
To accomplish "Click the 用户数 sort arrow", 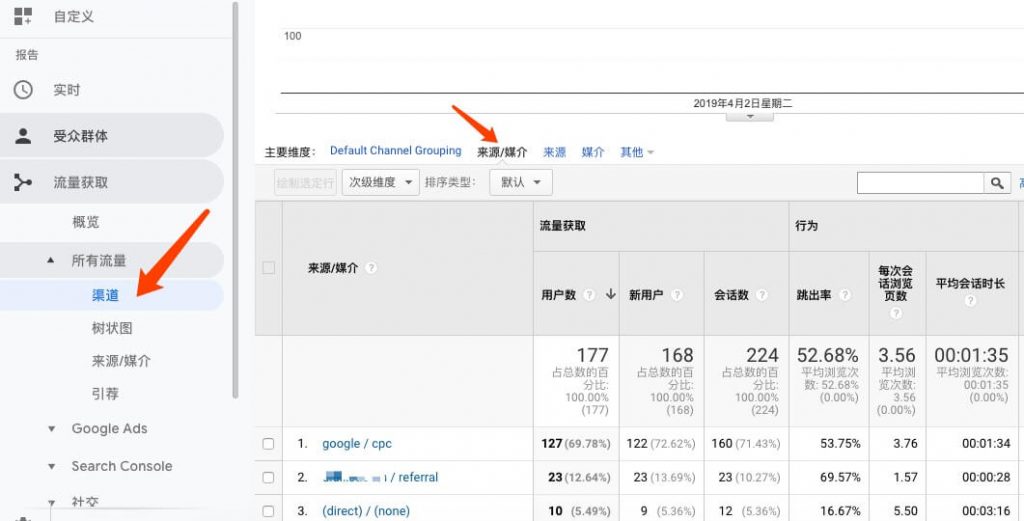I will (611, 294).
